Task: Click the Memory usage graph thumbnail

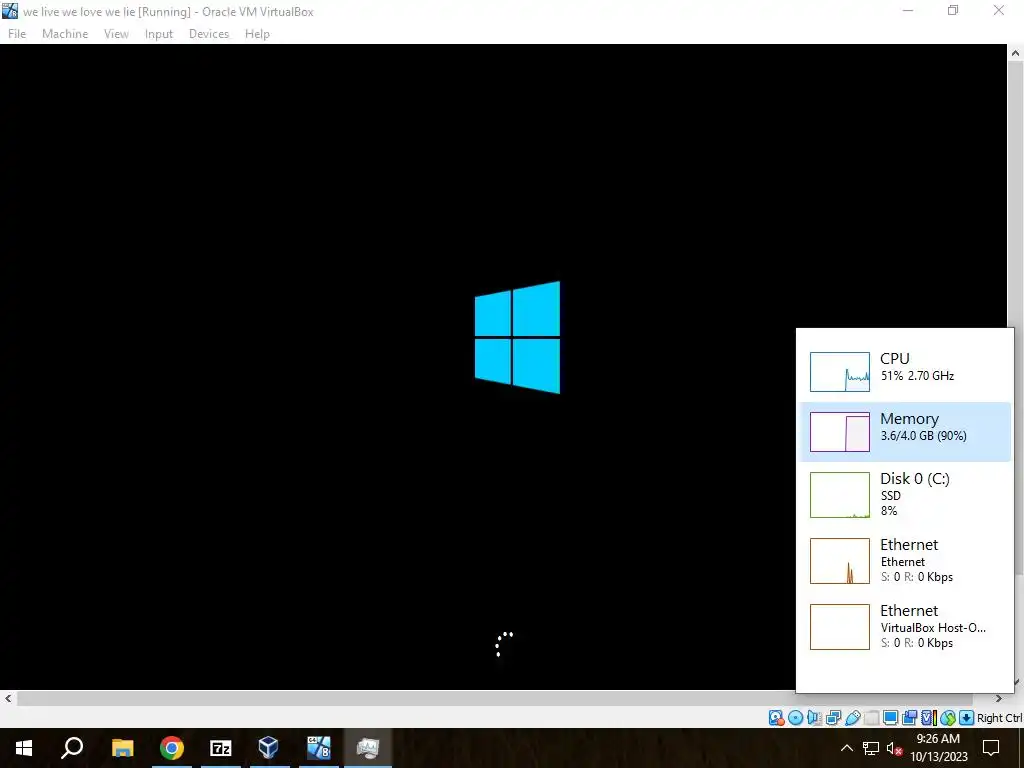Action: (840, 432)
